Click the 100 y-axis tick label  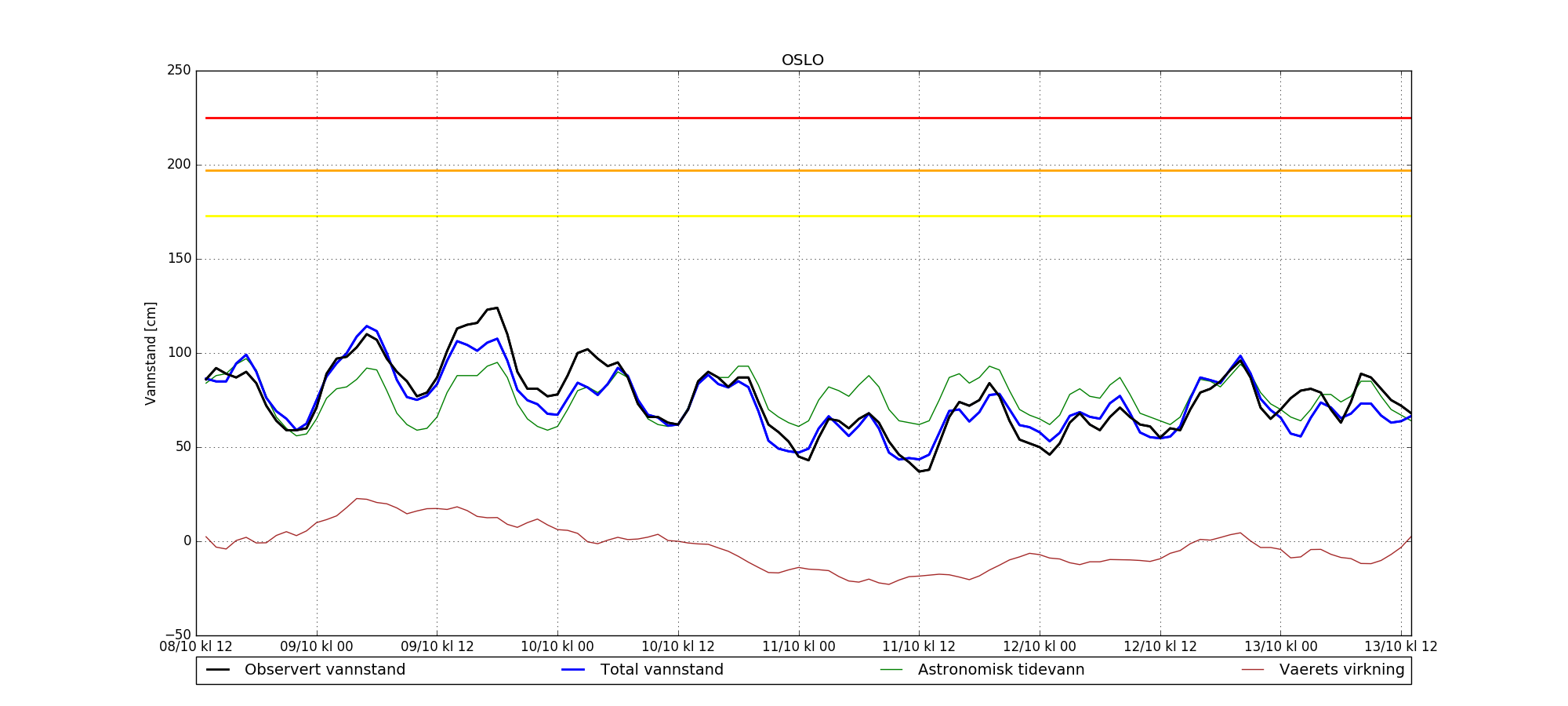(179, 353)
